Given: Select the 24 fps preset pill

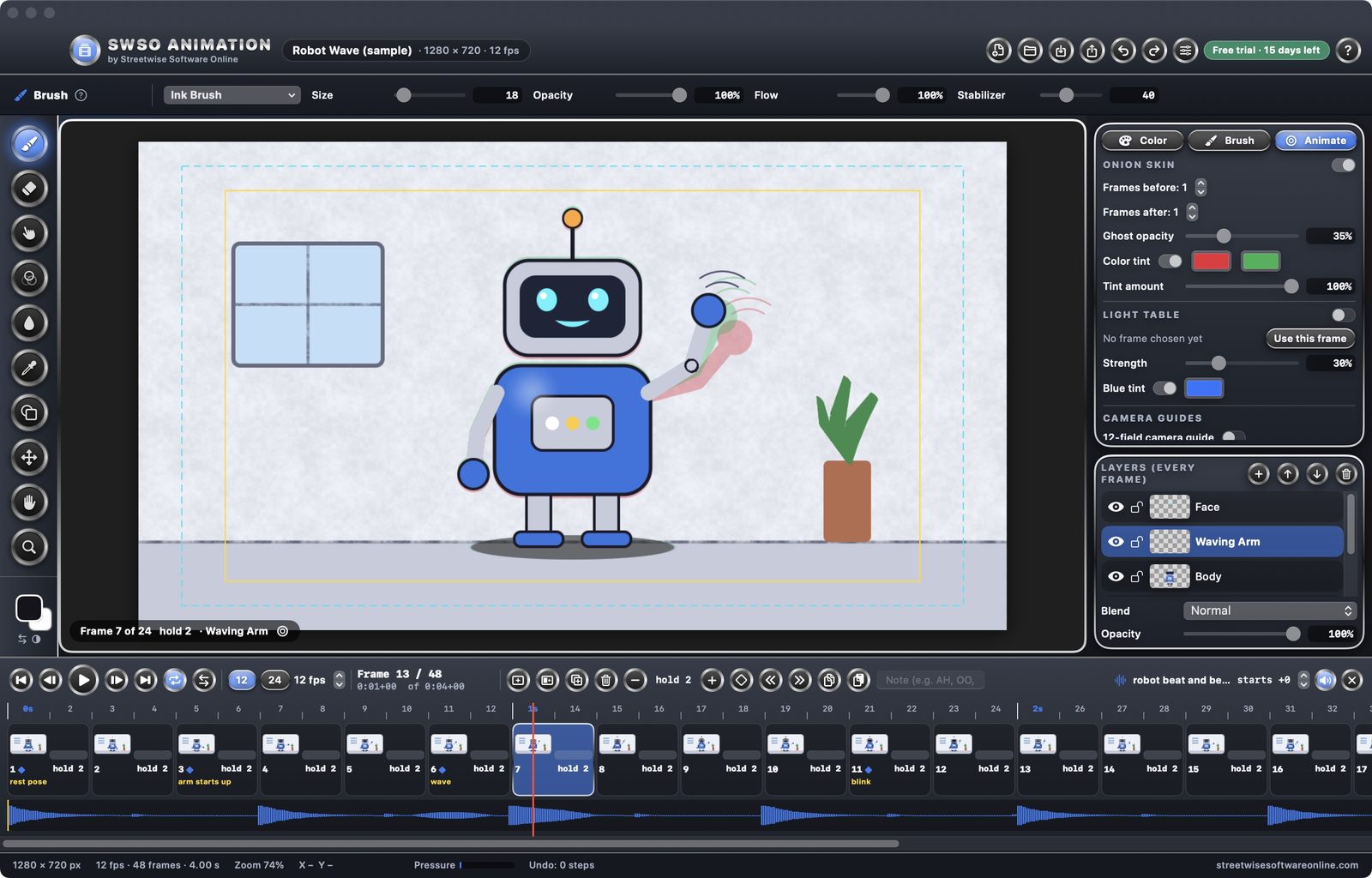Looking at the screenshot, I should (275, 680).
